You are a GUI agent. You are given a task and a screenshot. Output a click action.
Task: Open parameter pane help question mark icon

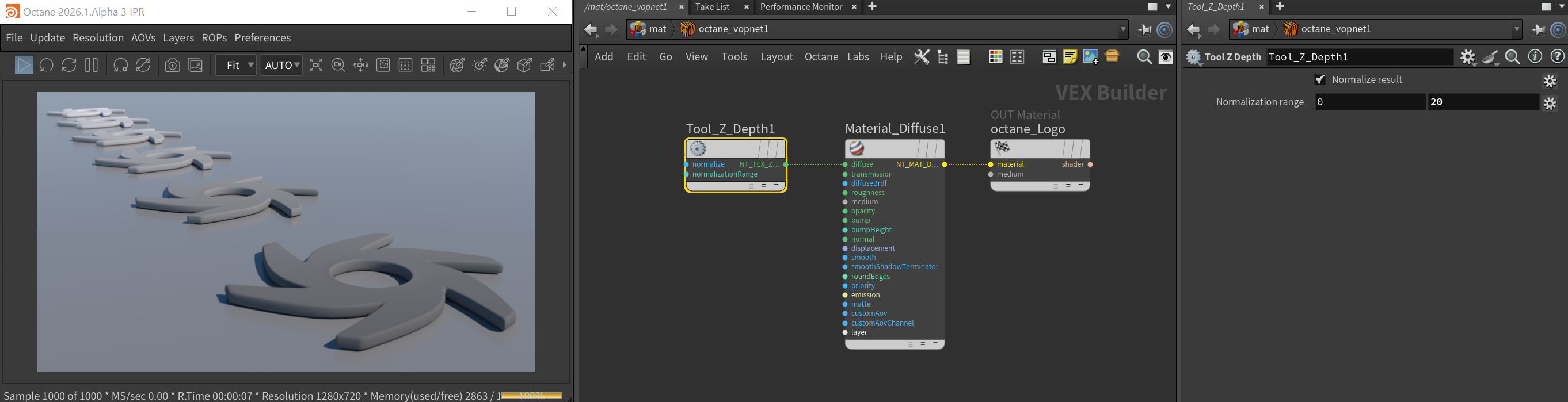coord(1556,56)
